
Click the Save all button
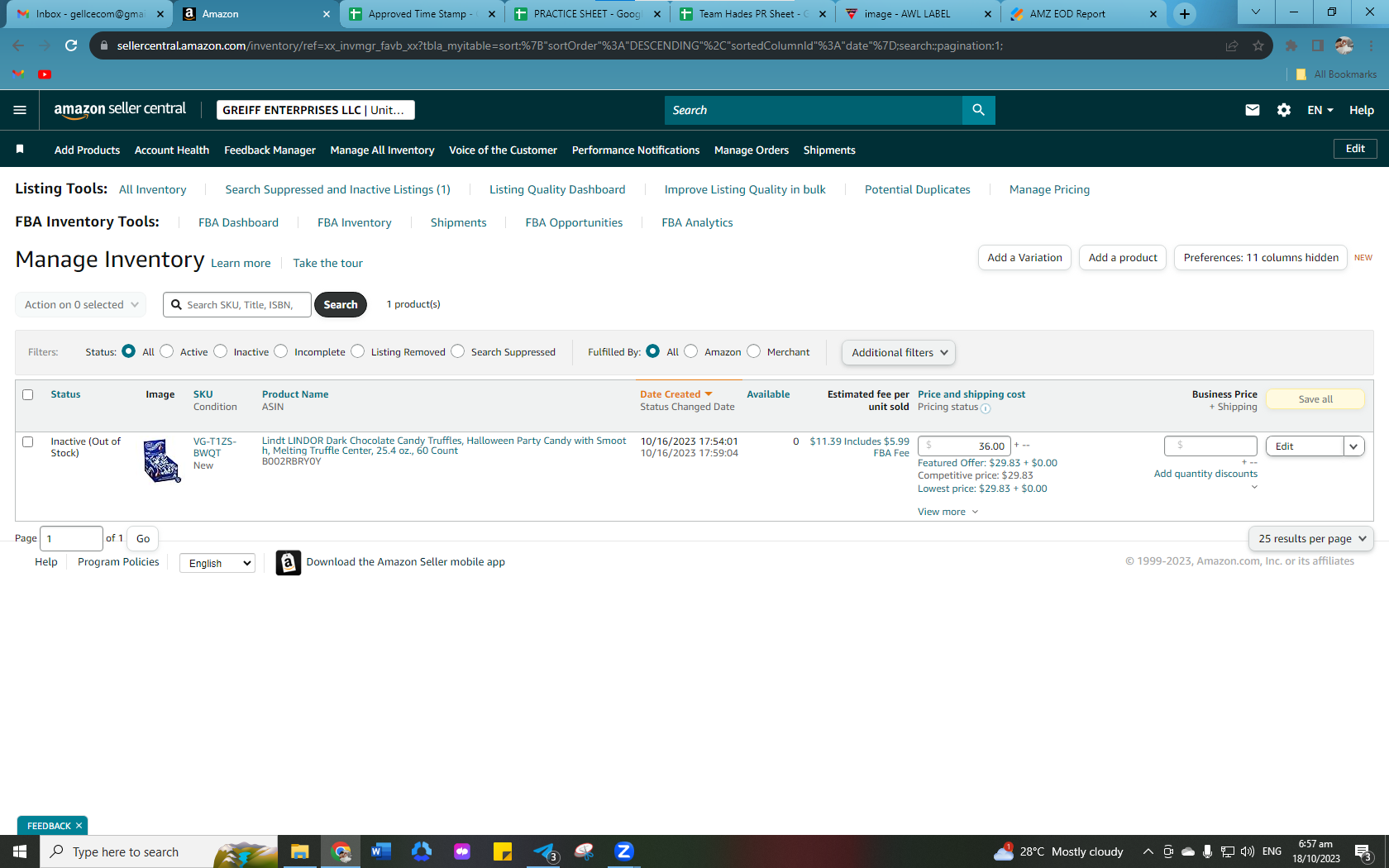(1315, 399)
